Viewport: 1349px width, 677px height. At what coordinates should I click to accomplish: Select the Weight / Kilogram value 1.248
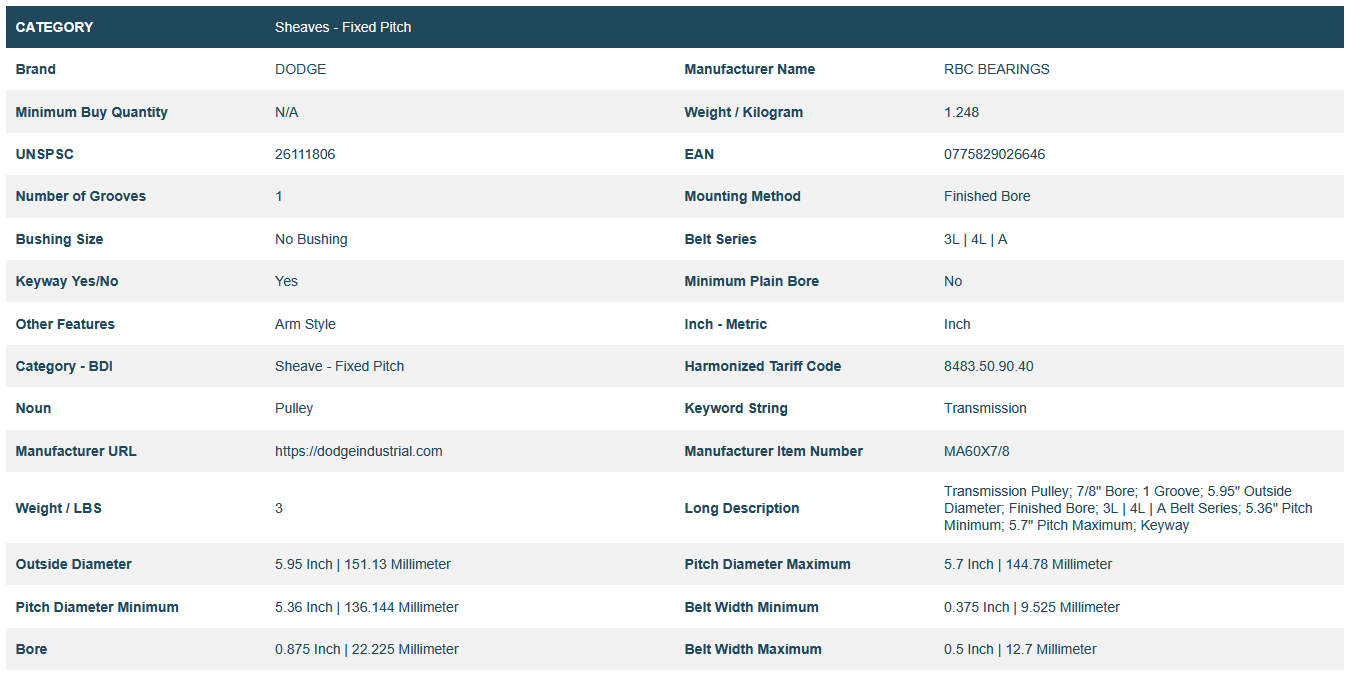point(961,112)
